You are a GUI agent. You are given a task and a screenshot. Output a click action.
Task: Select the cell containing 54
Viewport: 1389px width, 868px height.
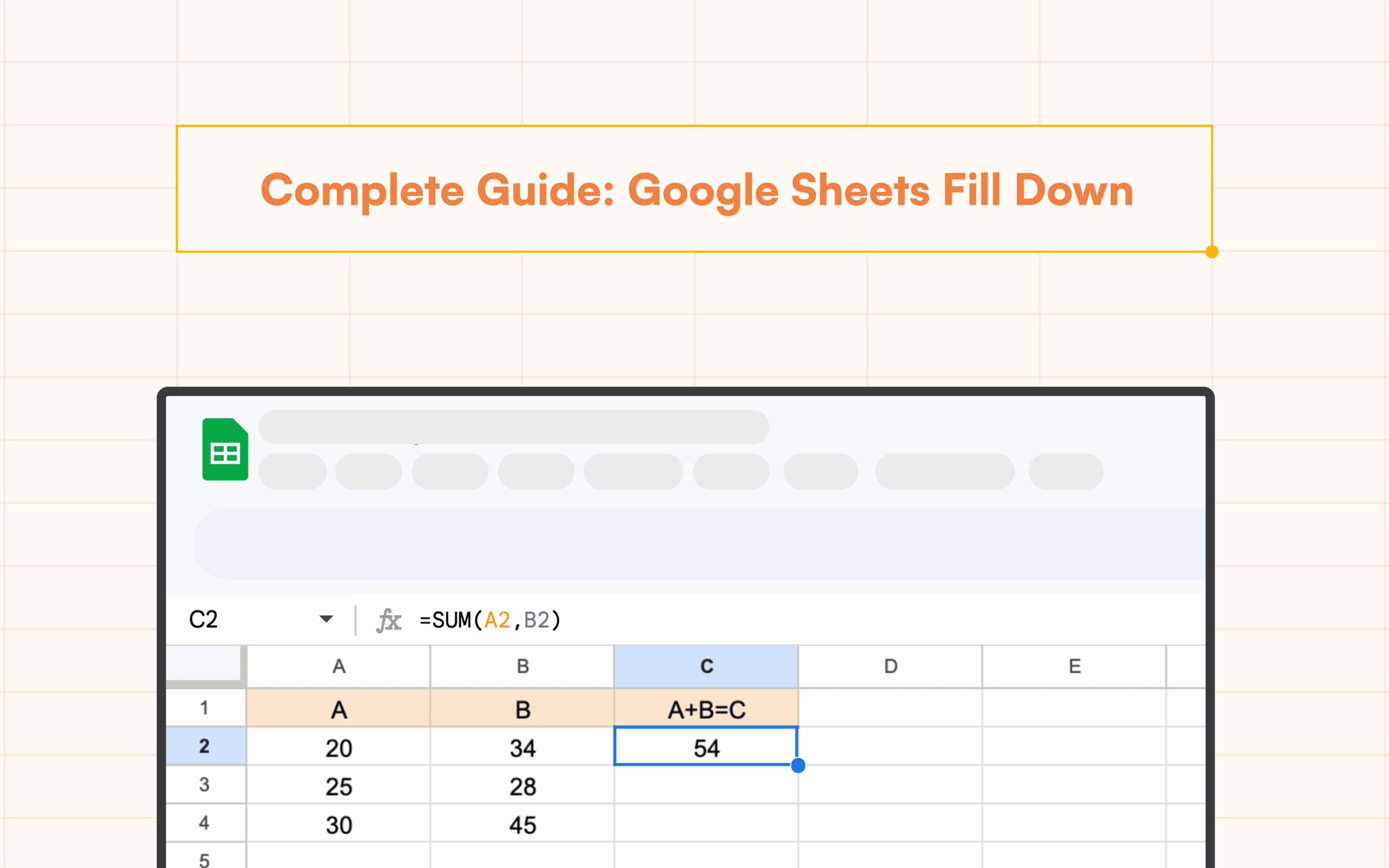(x=706, y=748)
